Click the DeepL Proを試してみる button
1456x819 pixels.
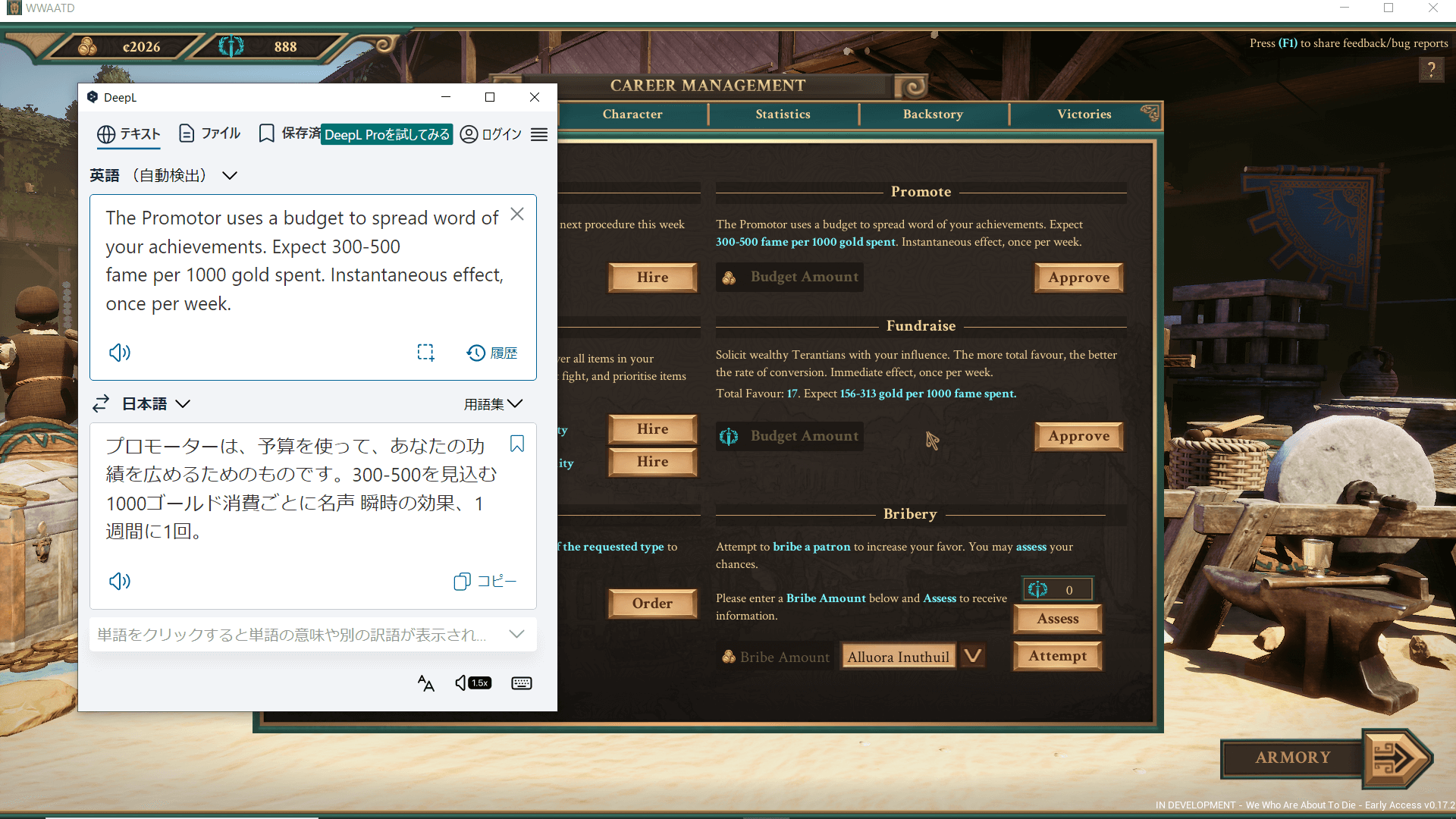[x=387, y=134]
